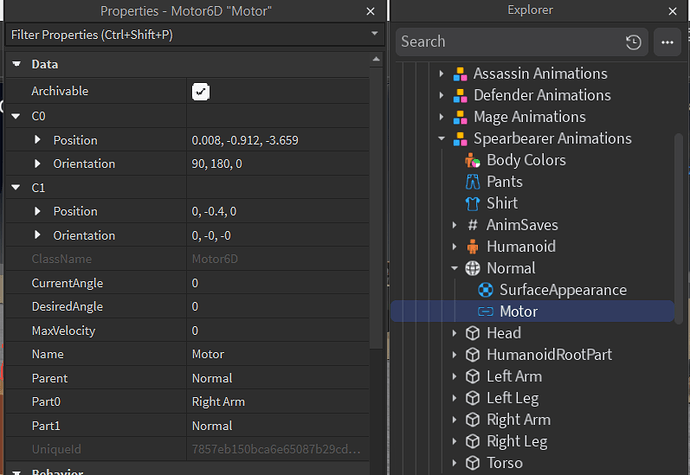
Task: Collapse the Data properties section
Action: (16, 64)
